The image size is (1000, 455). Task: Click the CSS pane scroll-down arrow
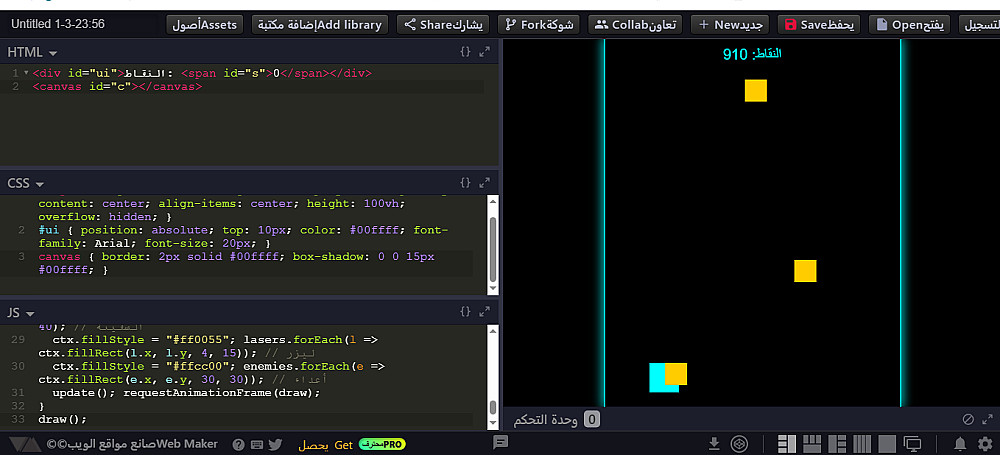click(x=493, y=290)
